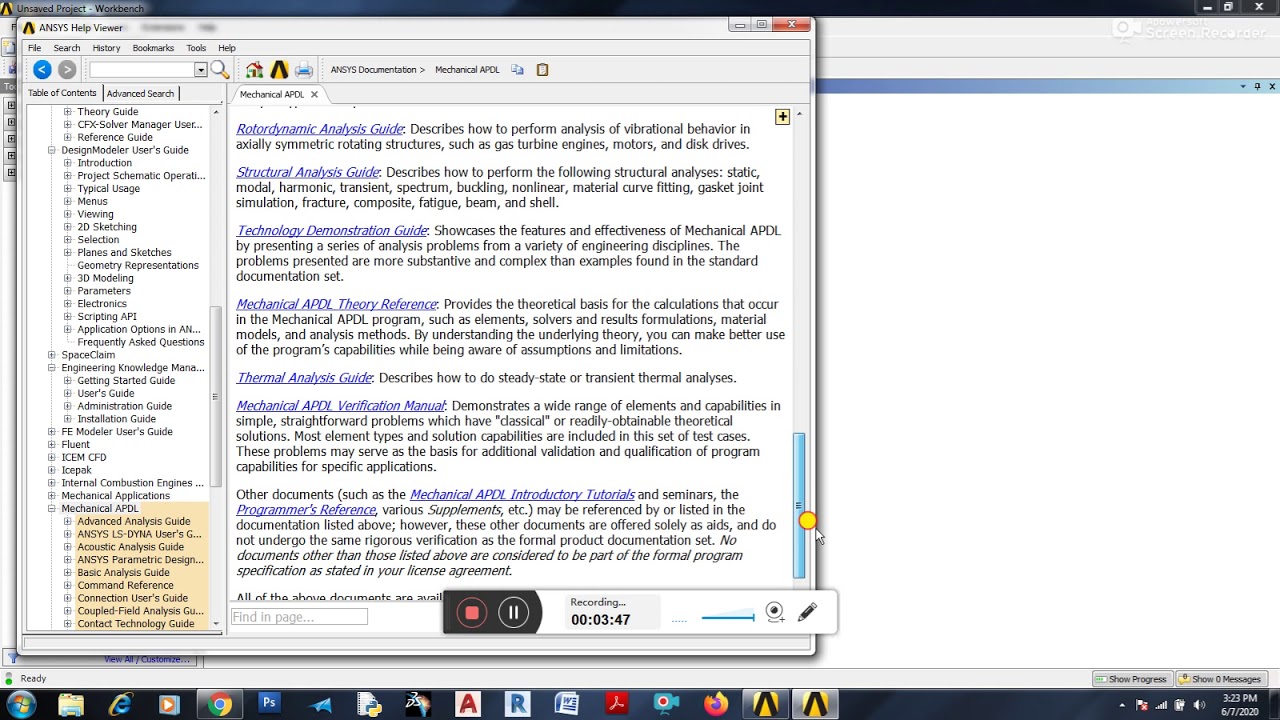The image size is (1280, 720).
Task: Open the Thermal Analysis Guide link
Action: coord(303,377)
